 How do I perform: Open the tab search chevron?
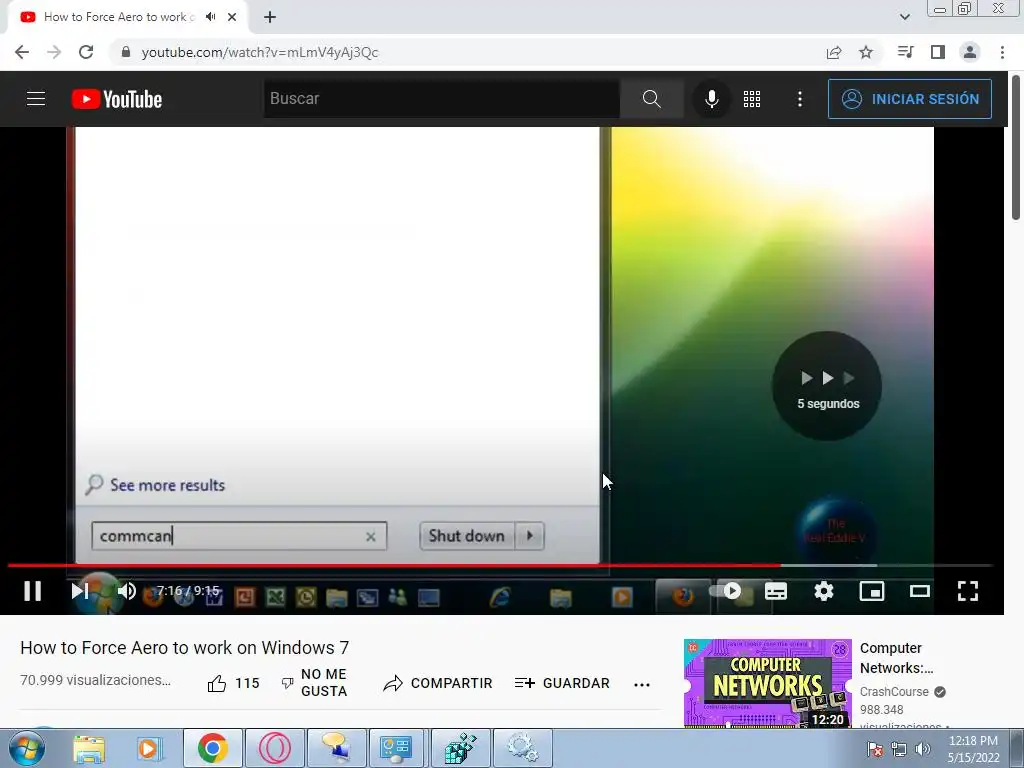pos(904,17)
